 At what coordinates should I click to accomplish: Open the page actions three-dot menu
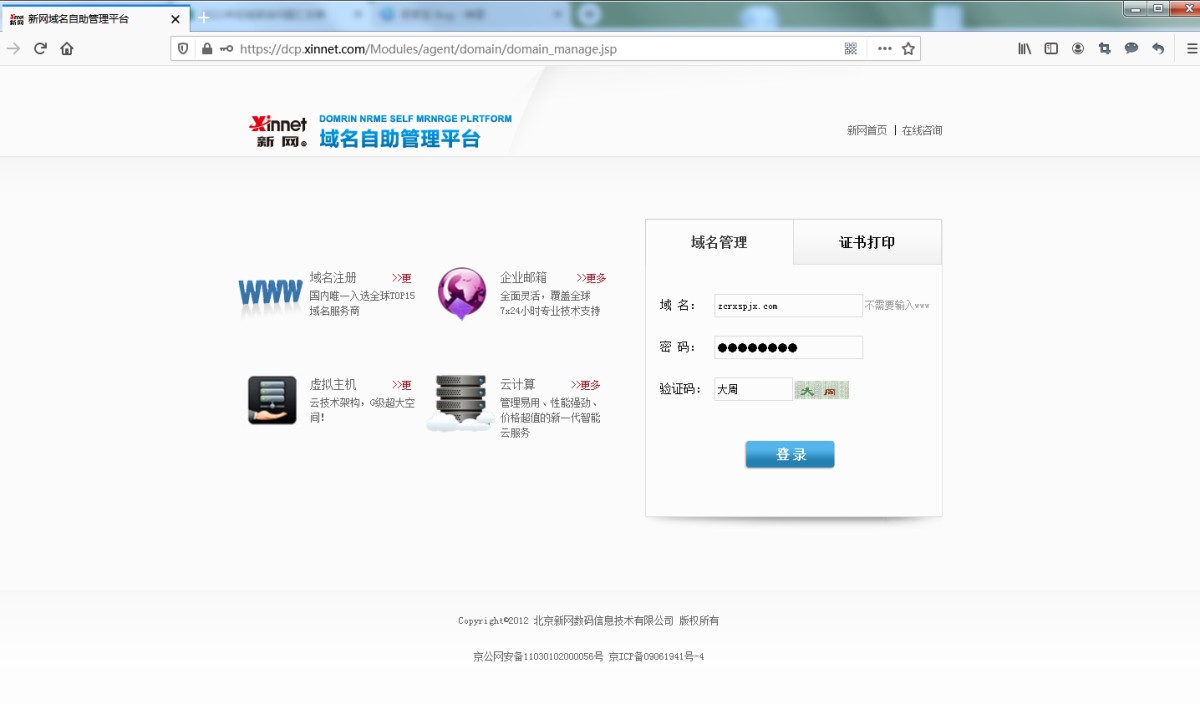click(884, 48)
